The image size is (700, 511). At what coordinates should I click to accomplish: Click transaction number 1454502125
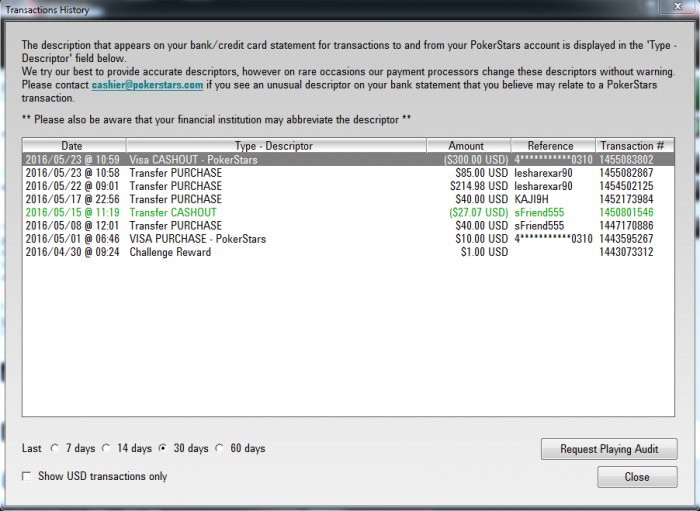[x=626, y=186]
